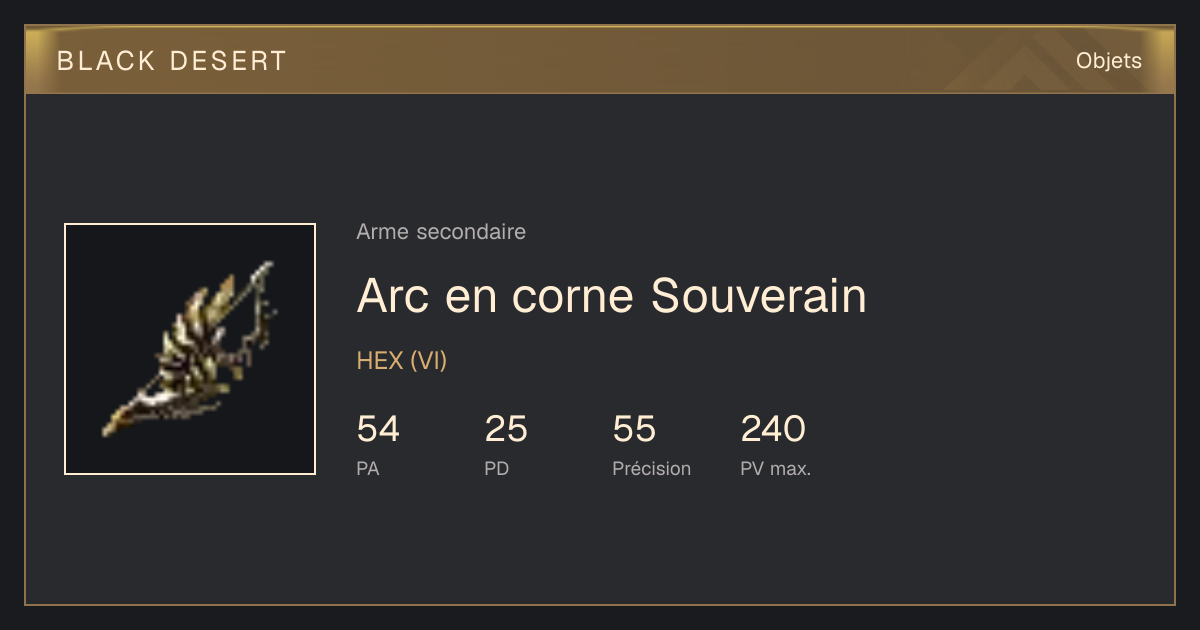Click the PD stat label
This screenshot has height=630, width=1200.
(497, 468)
